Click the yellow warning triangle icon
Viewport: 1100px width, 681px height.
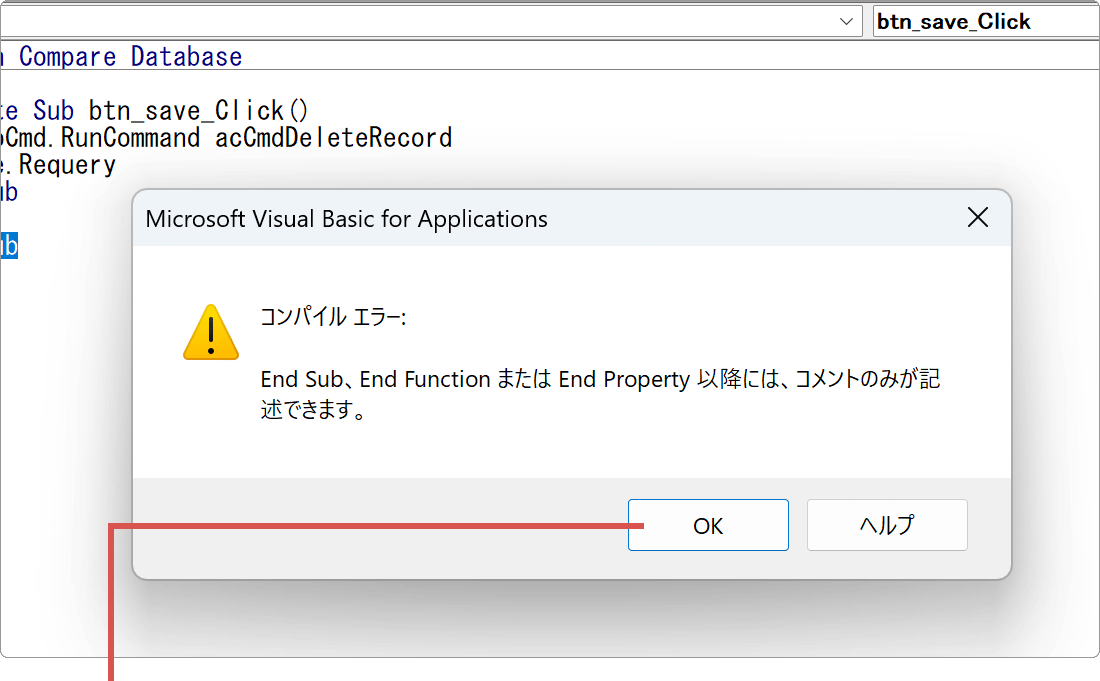coord(211,333)
